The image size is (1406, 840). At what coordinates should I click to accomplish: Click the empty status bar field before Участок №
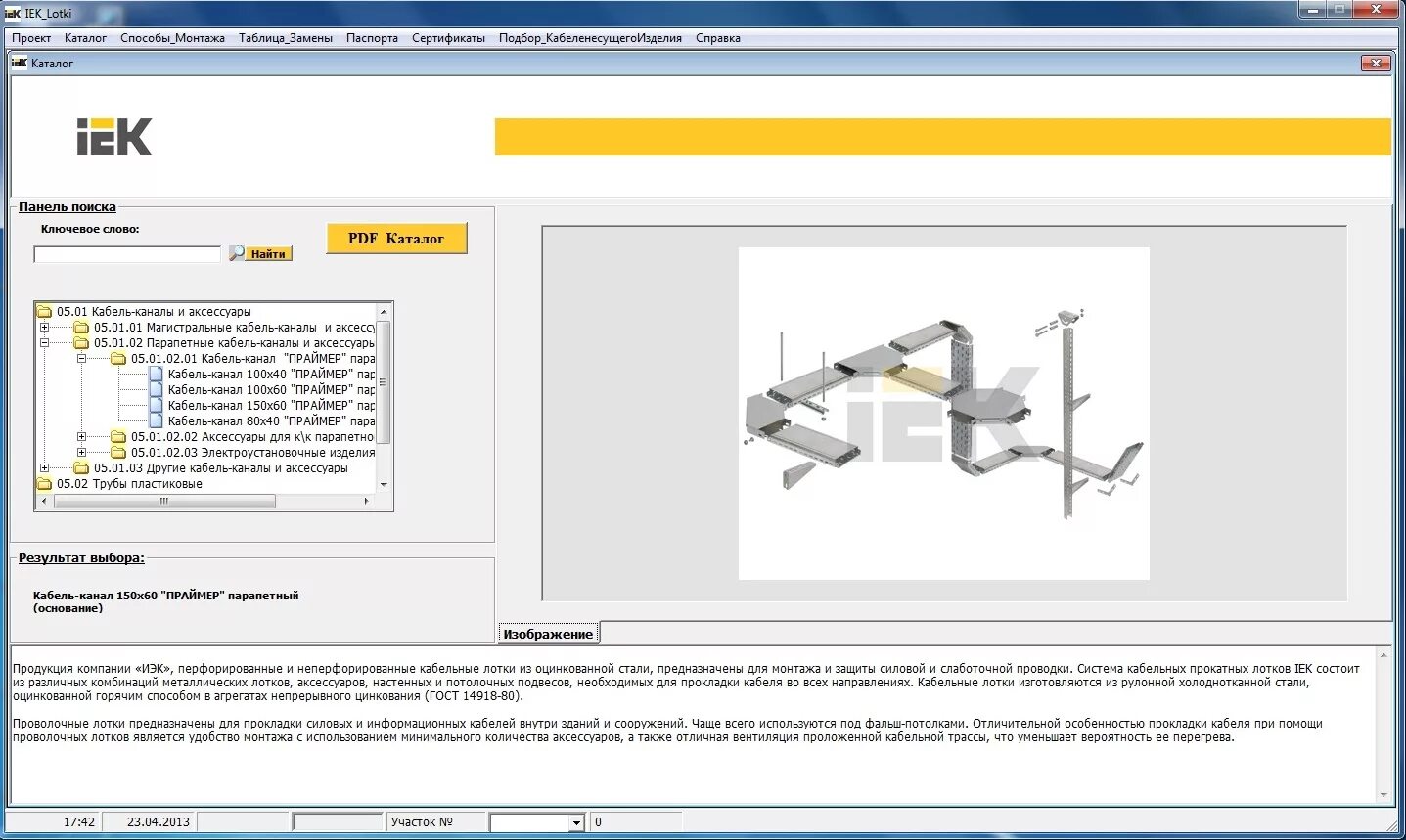point(338,822)
